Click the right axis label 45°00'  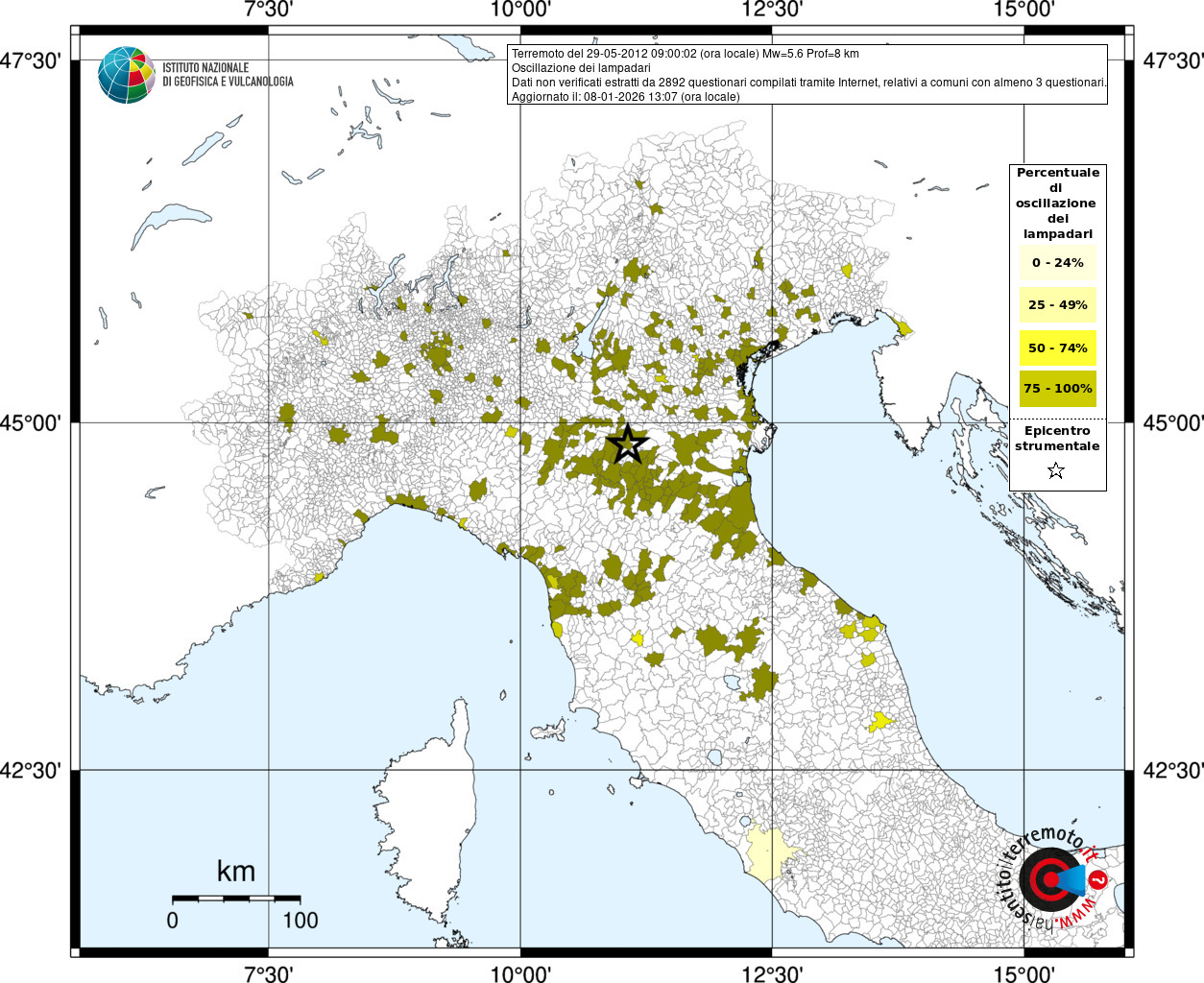1173,422
